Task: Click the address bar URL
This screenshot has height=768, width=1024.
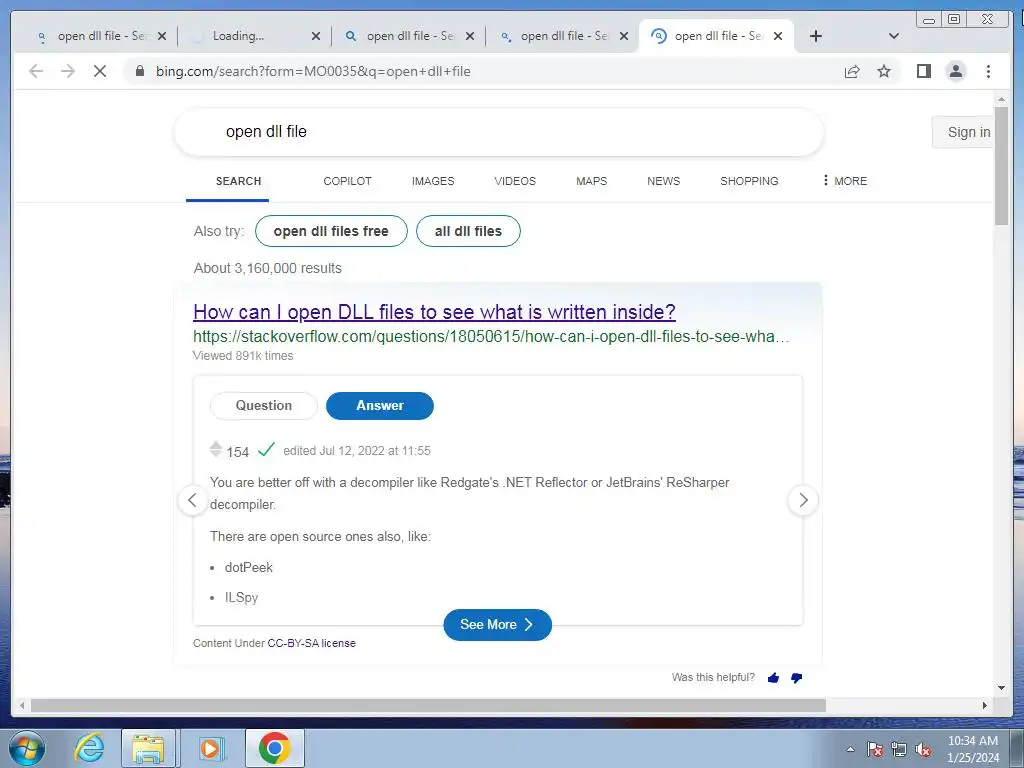Action: [x=313, y=71]
